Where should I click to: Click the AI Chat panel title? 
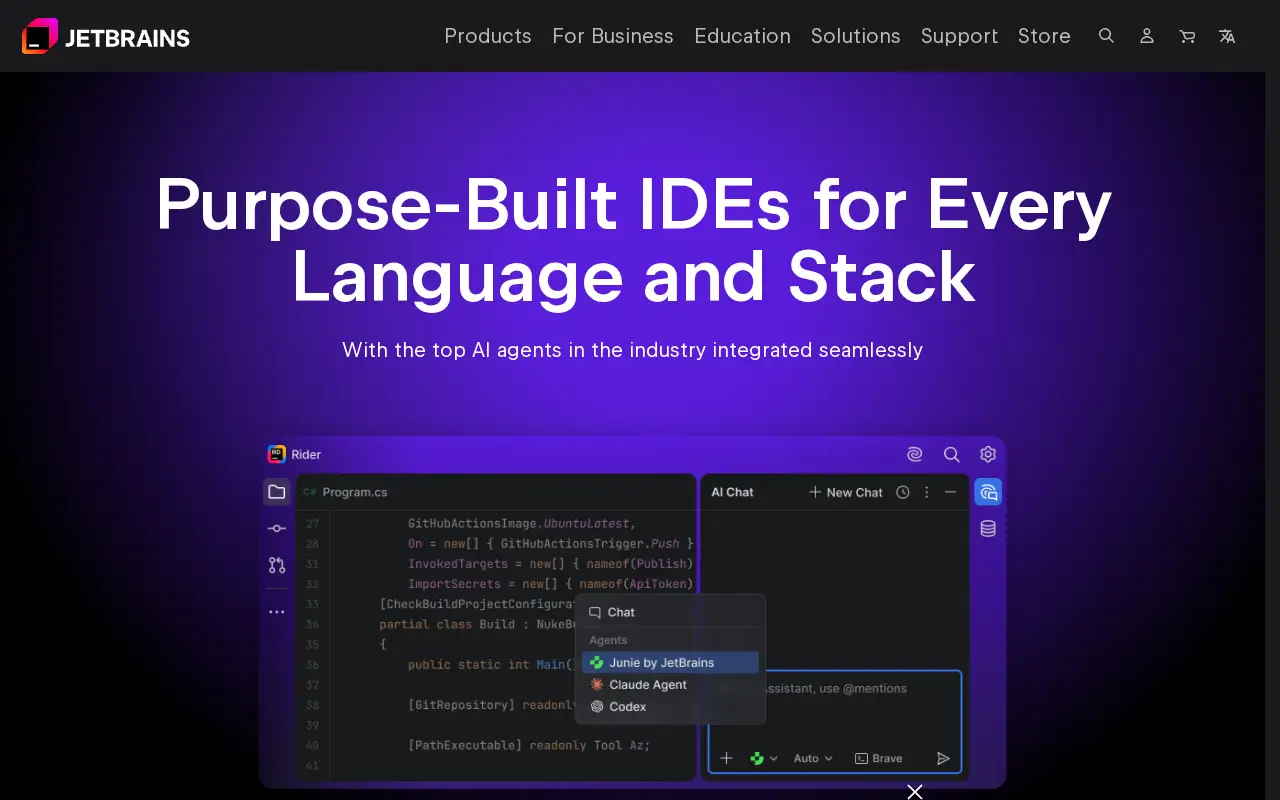[732, 492]
